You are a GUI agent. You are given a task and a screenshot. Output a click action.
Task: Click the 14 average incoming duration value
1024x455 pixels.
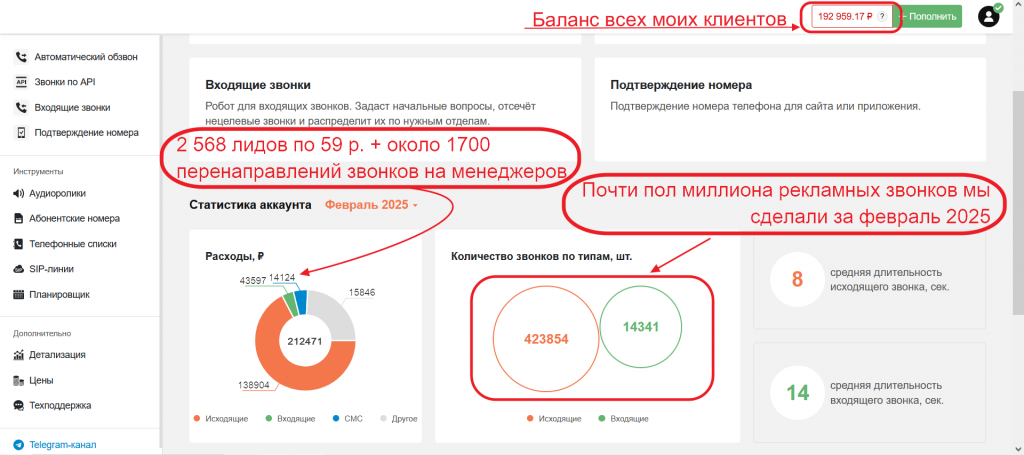(x=797, y=392)
